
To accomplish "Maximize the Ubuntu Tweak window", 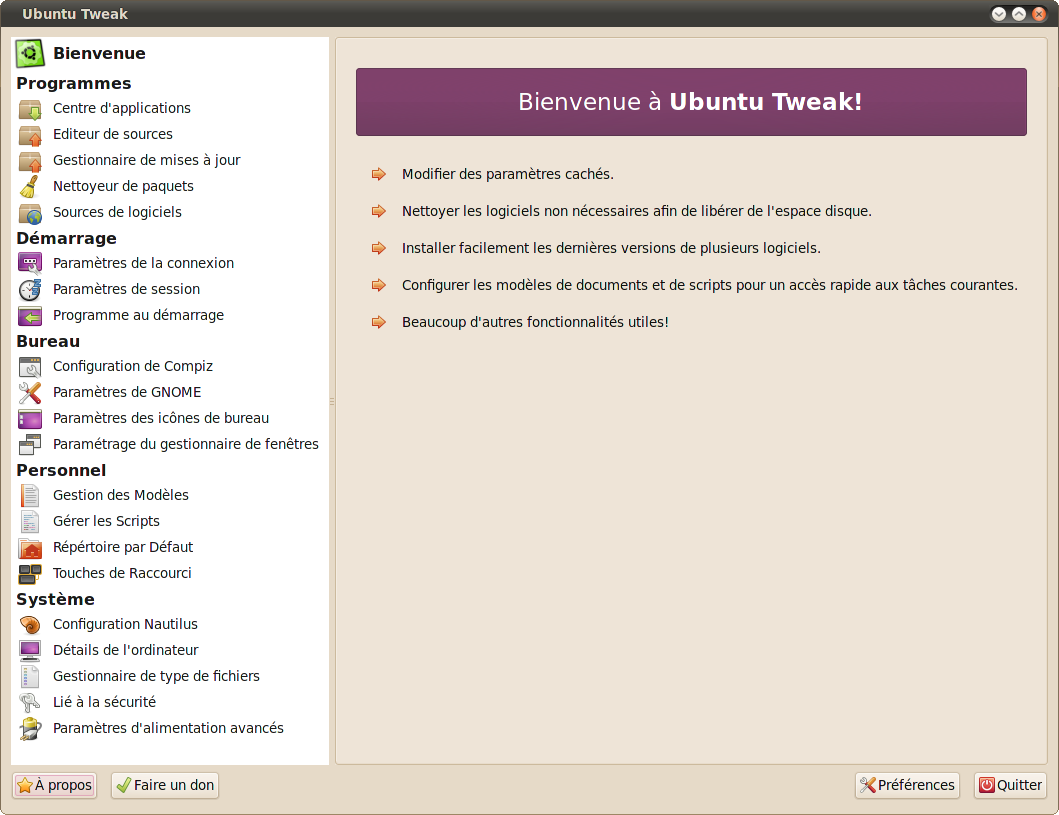I will point(1019,14).
